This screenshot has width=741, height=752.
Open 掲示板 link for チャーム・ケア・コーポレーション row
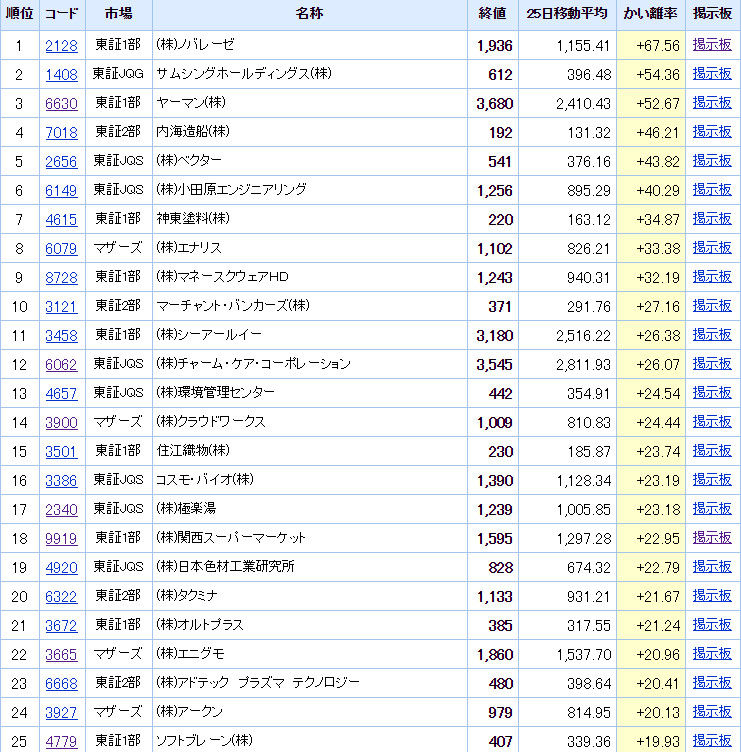click(x=712, y=364)
